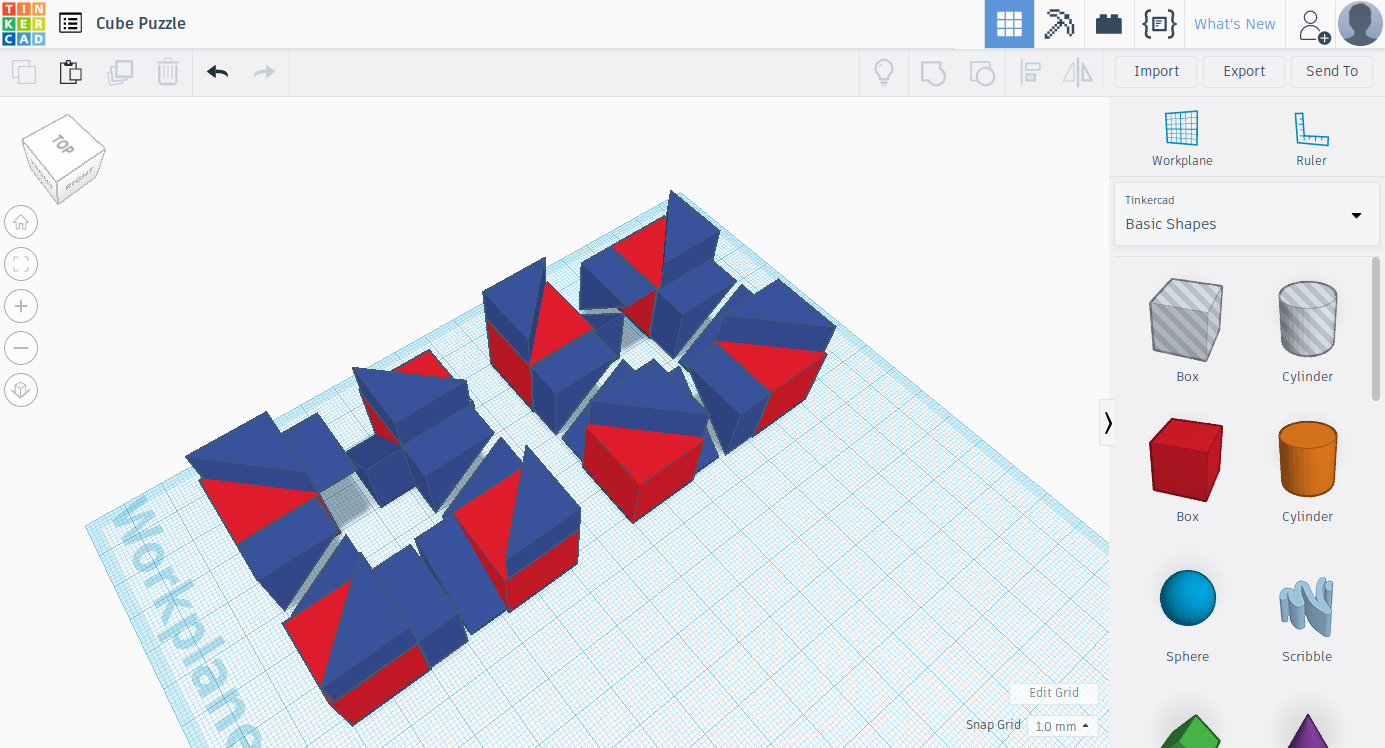Open the Snap Grid 1.0 mm dropdown
Screen dimensions: 1385x748
point(1062,726)
